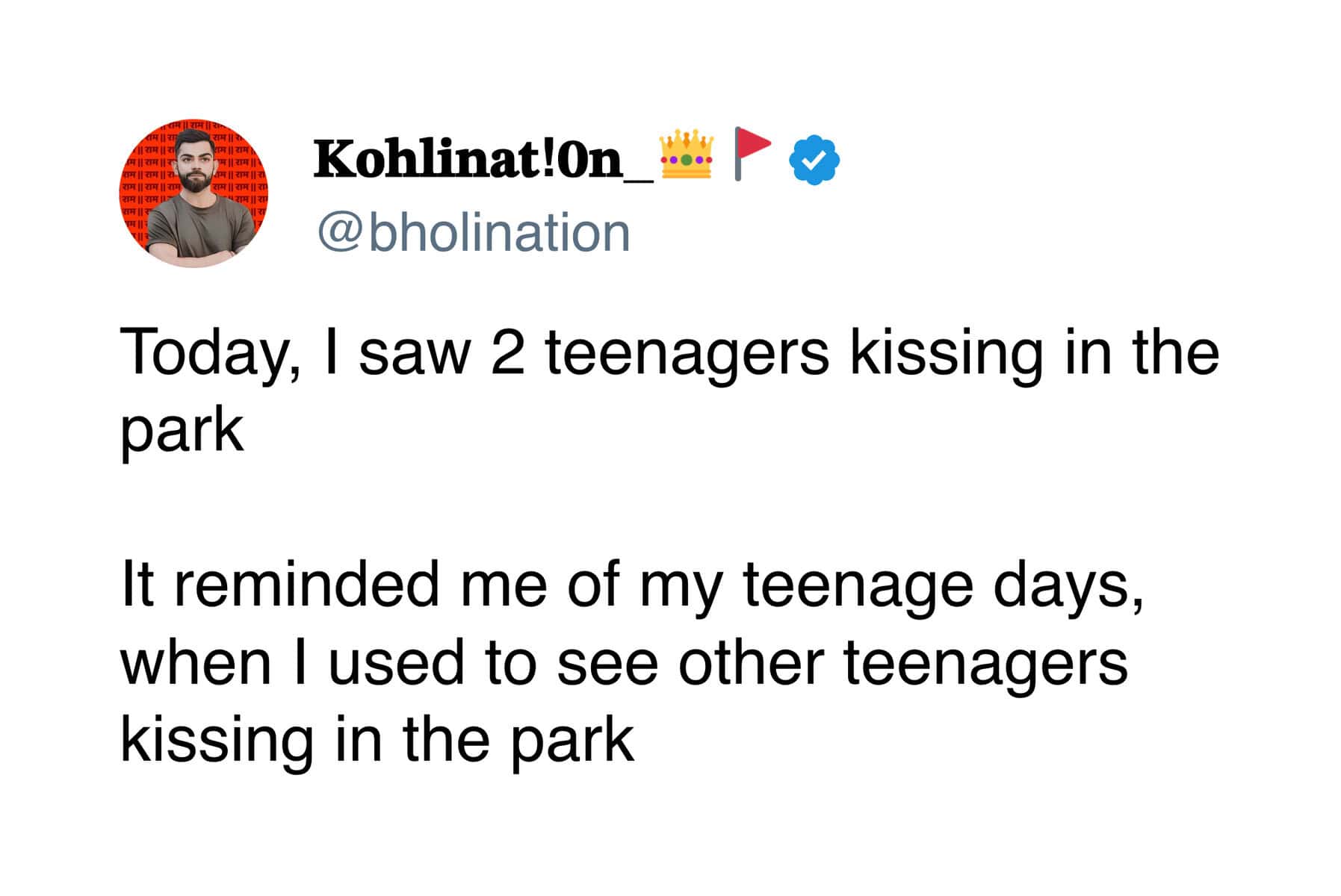Click the final words "the park"
1341x896 pixels.
pyautogui.click(x=518, y=740)
